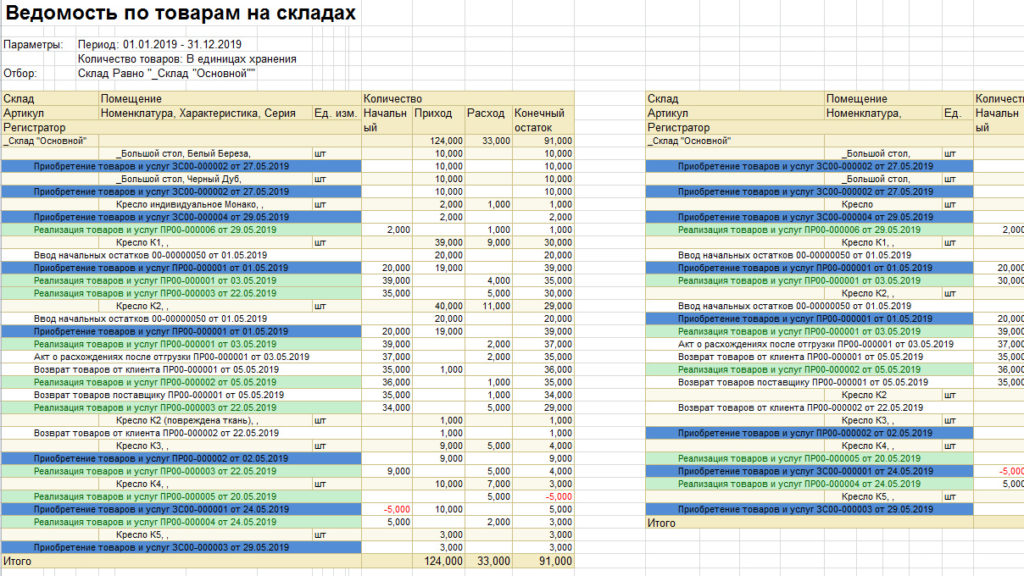Select right table's "Помещение" header cell
Screen dimensions: 1024x576
click(x=899, y=99)
